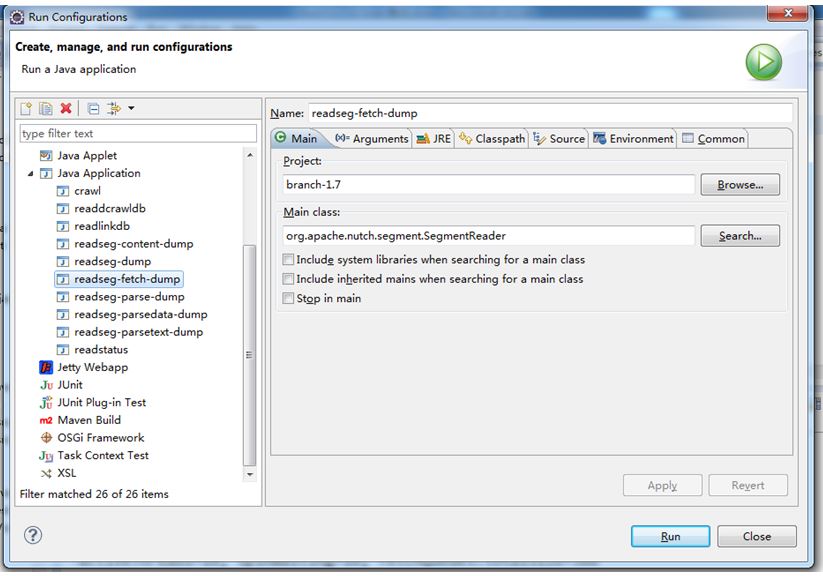Click the New launch configuration icon
823x576 pixels.
point(27,108)
